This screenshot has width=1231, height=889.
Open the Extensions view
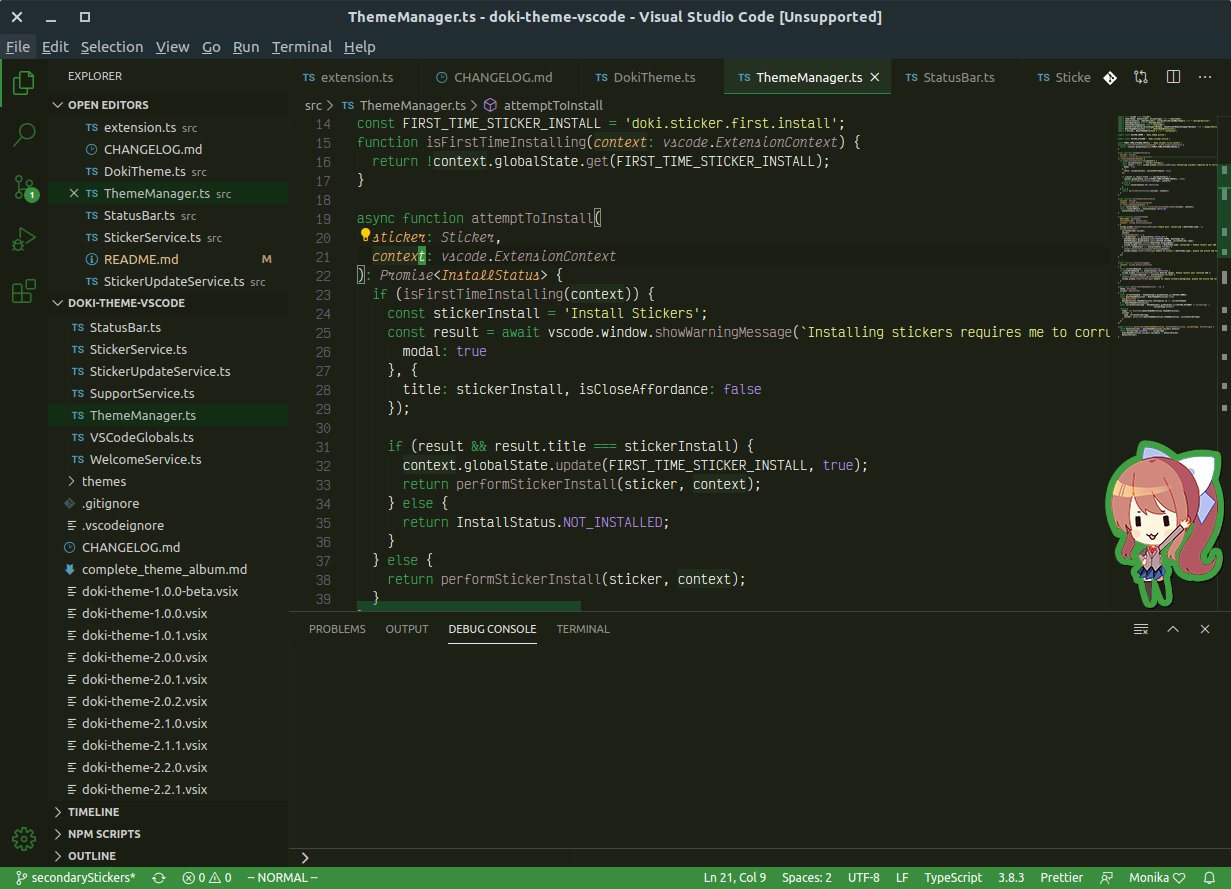tap(24, 291)
